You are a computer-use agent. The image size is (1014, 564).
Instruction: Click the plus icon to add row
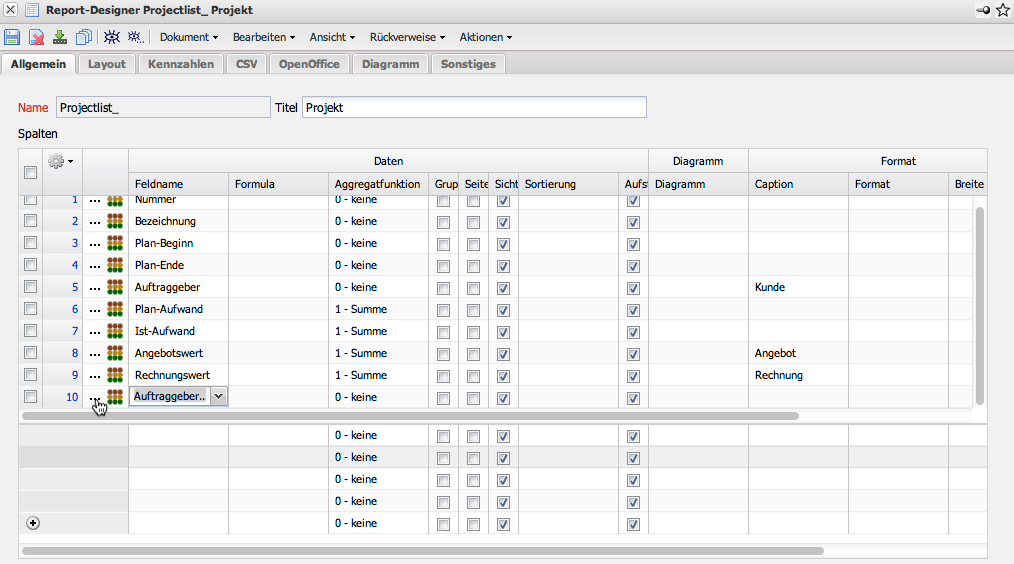tap(31, 523)
